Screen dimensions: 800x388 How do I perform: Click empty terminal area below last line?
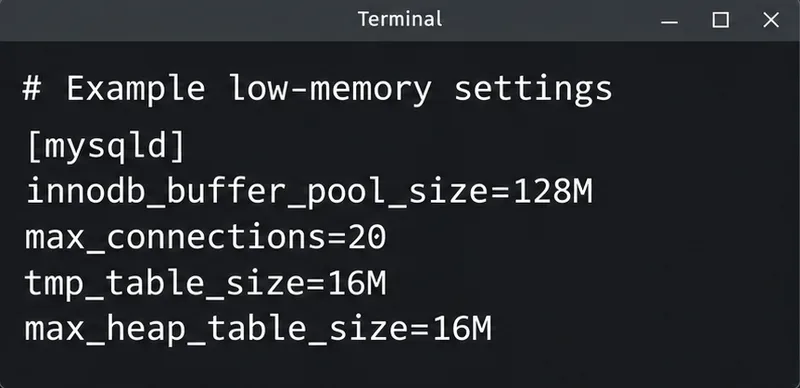point(400,367)
